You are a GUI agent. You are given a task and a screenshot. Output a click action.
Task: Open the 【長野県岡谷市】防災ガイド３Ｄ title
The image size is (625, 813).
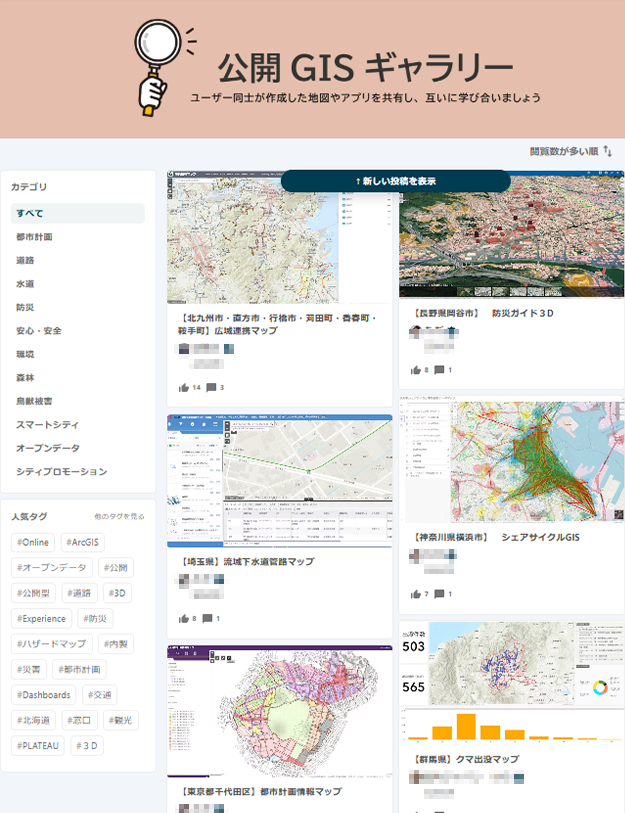[x=483, y=313]
